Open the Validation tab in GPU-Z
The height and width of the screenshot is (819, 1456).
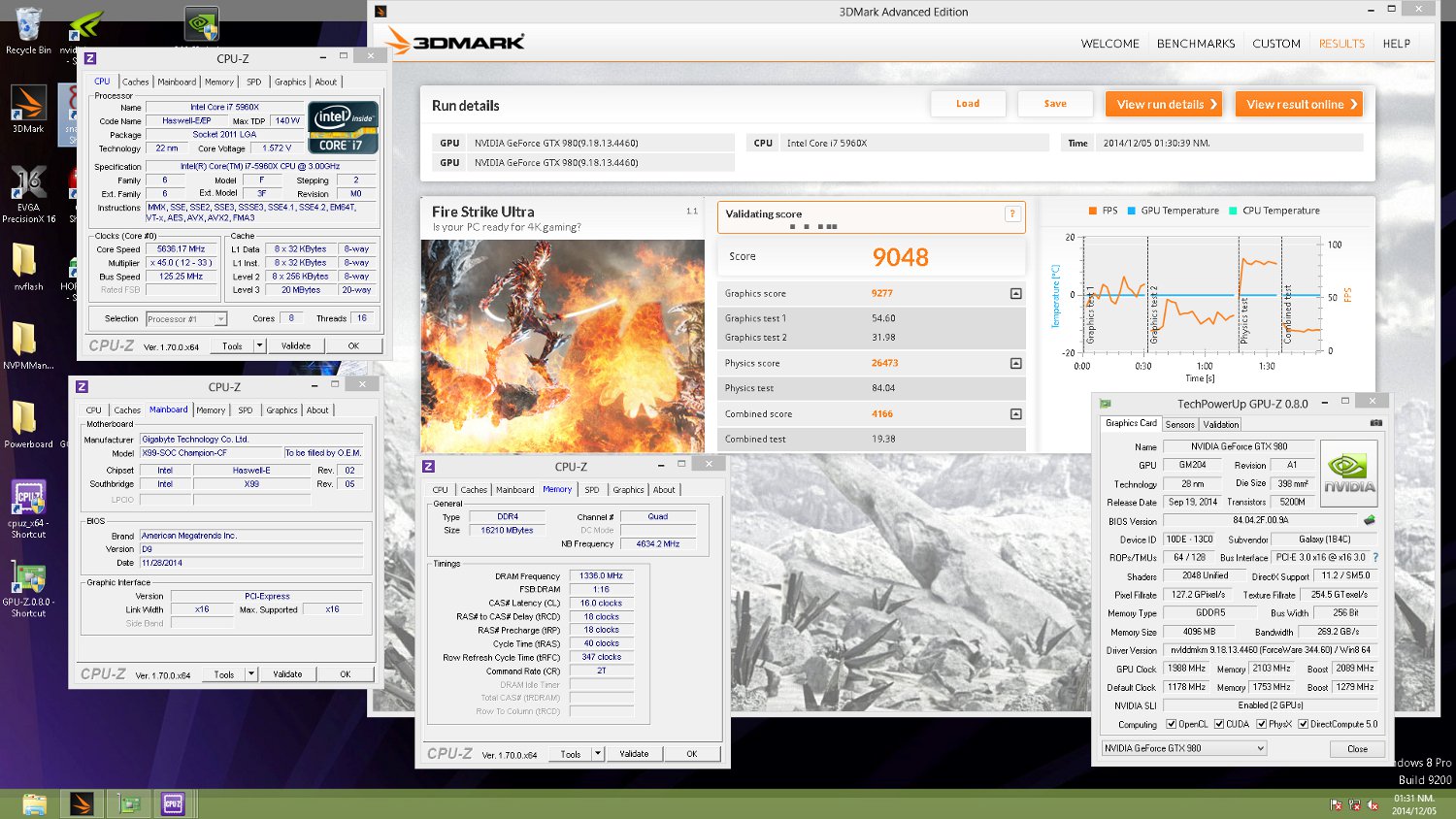pyautogui.click(x=1220, y=424)
